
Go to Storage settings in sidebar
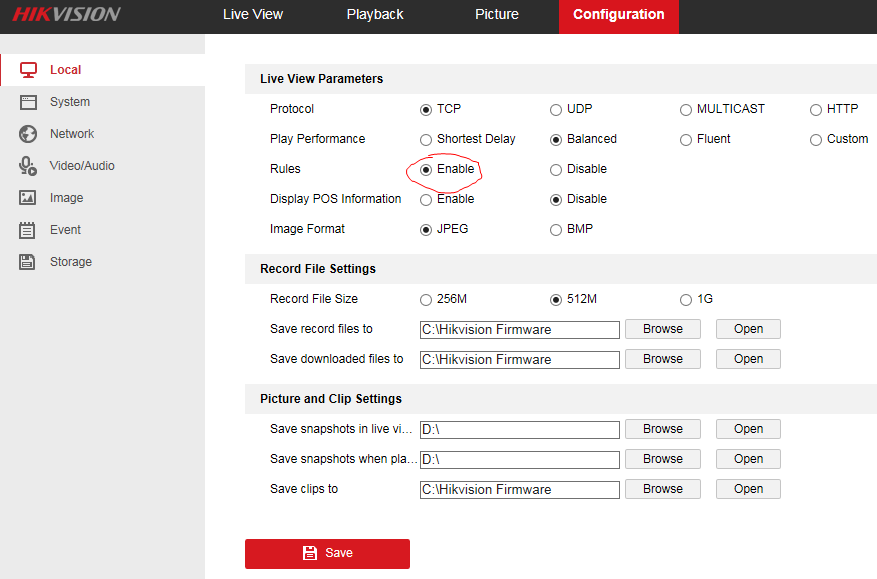[x=102, y=262]
